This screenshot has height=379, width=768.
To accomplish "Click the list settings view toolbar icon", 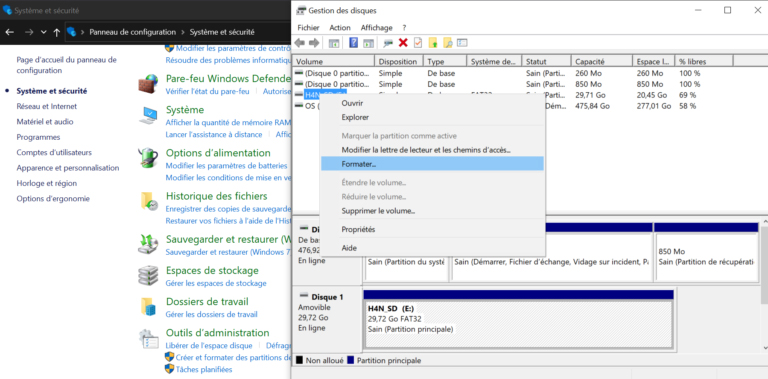I will coord(462,43).
